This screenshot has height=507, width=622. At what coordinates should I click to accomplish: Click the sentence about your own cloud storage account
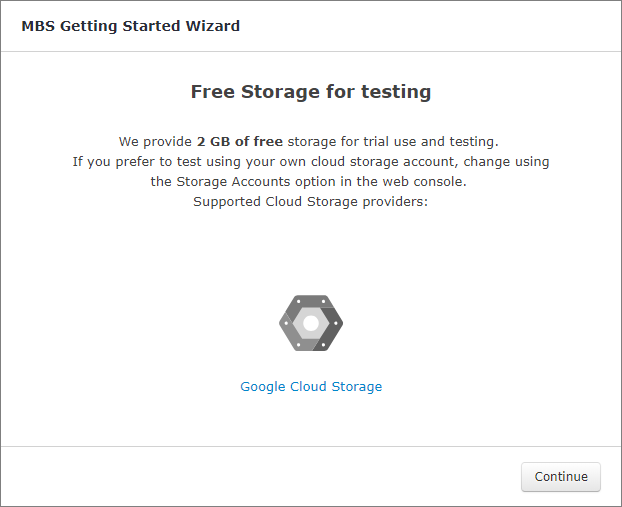coord(311,161)
